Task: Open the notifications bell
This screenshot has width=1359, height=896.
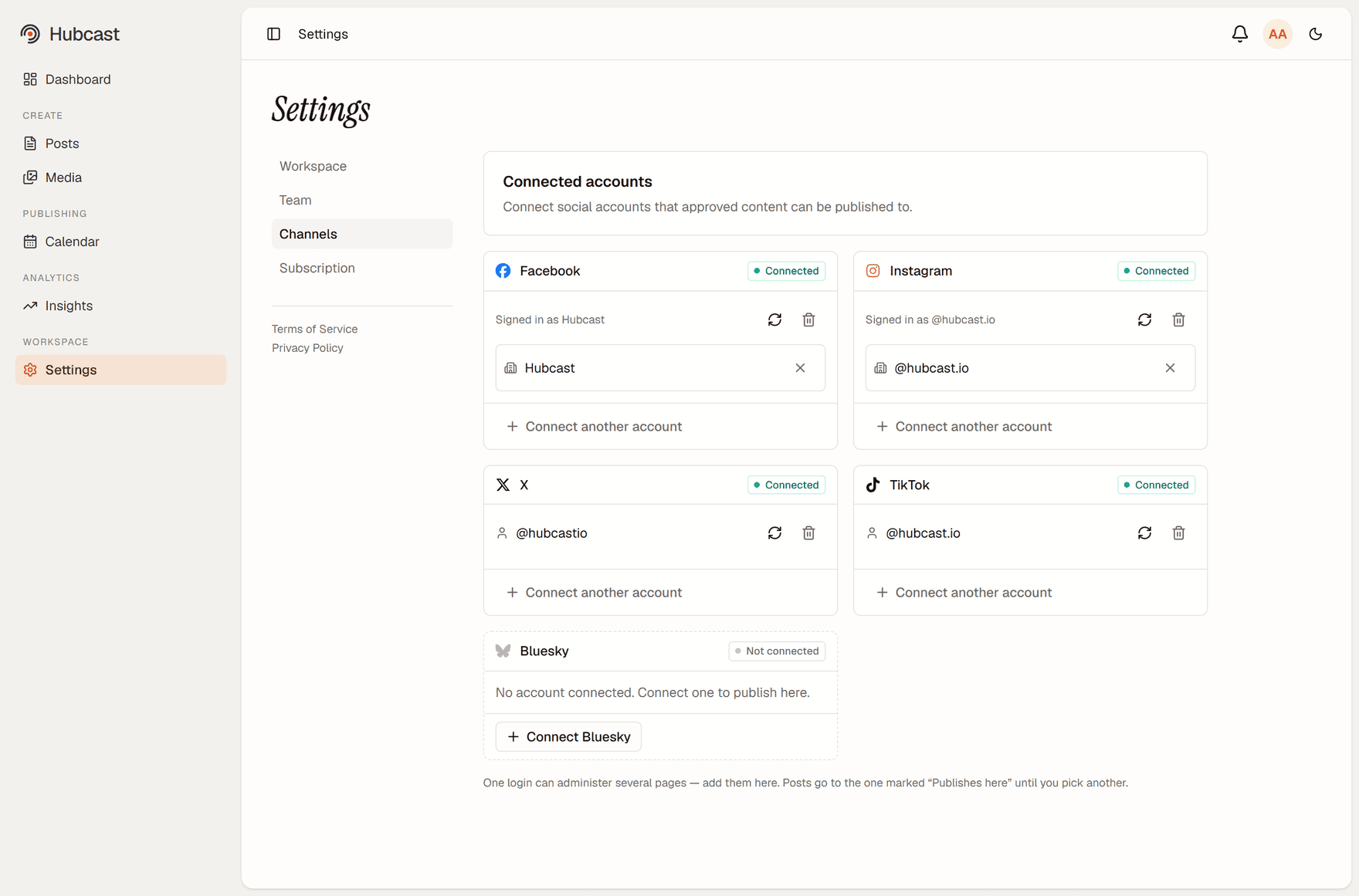Action: pyautogui.click(x=1239, y=34)
